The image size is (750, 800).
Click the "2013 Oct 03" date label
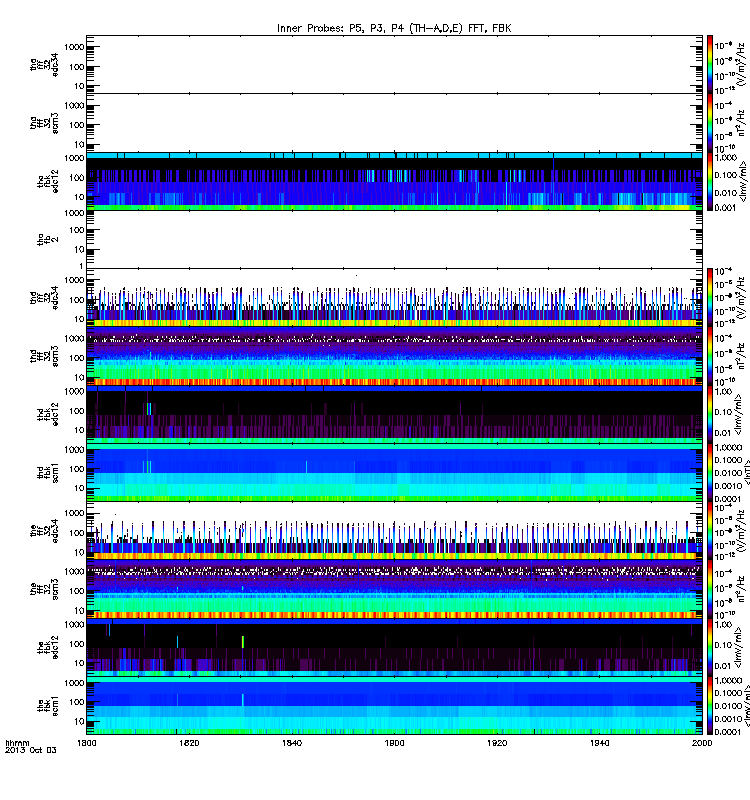click(31, 750)
